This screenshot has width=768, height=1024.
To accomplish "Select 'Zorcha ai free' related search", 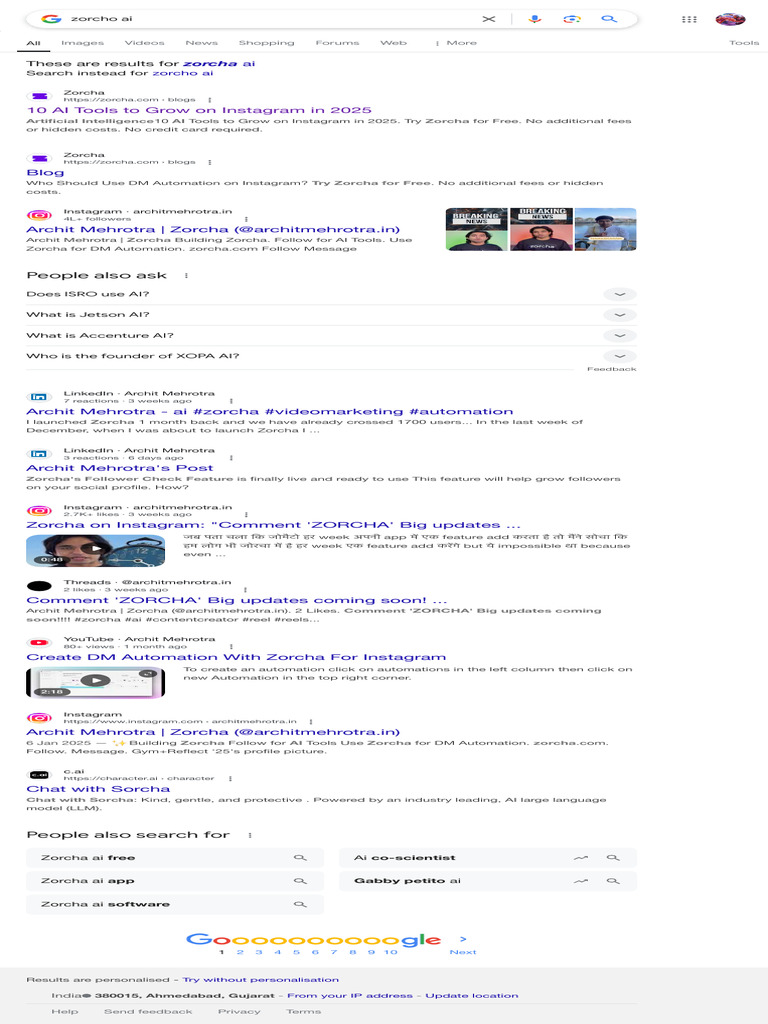I will tap(174, 858).
